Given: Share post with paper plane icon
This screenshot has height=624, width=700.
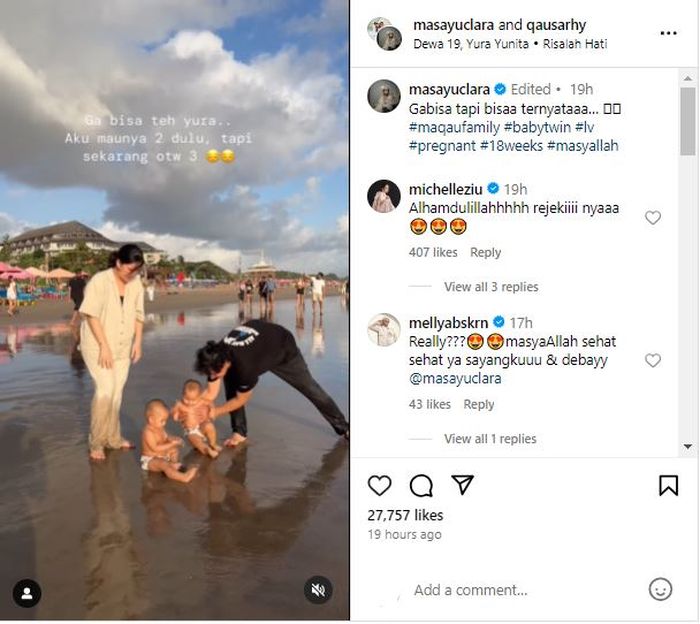Looking at the screenshot, I should click(462, 485).
